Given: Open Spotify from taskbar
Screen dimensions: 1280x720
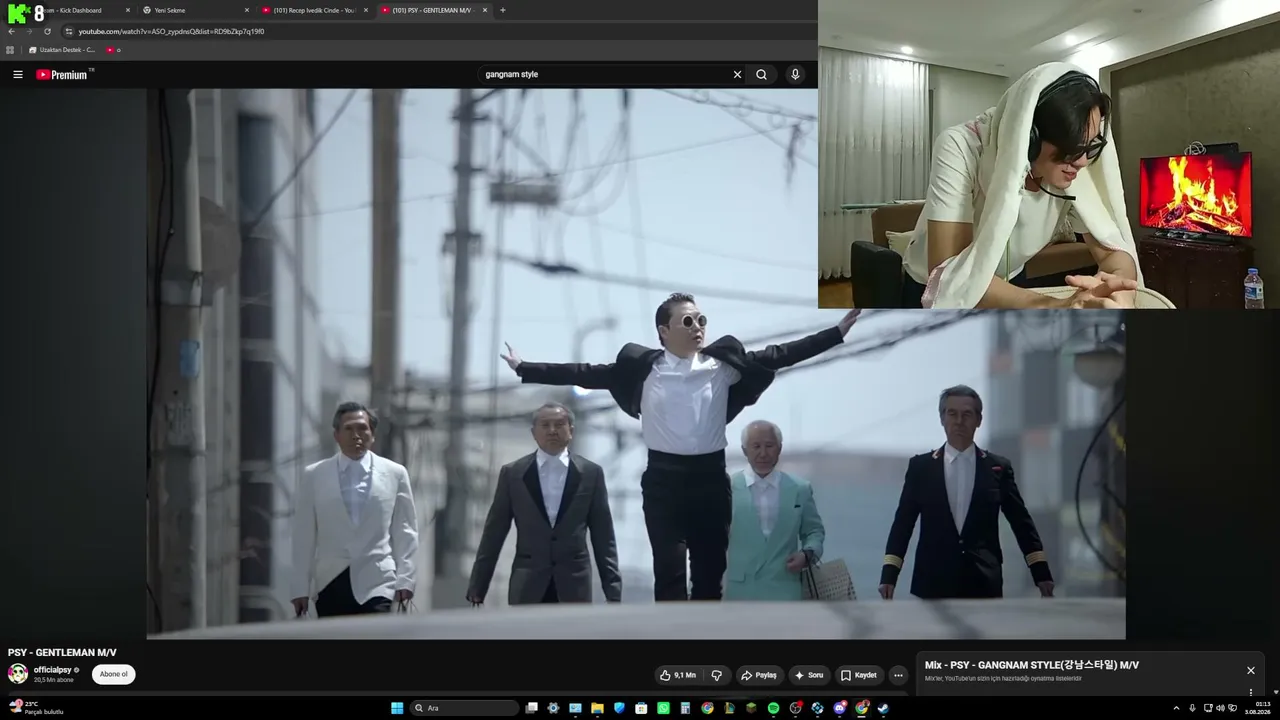Looking at the screenshot, I should pos(773,708).
